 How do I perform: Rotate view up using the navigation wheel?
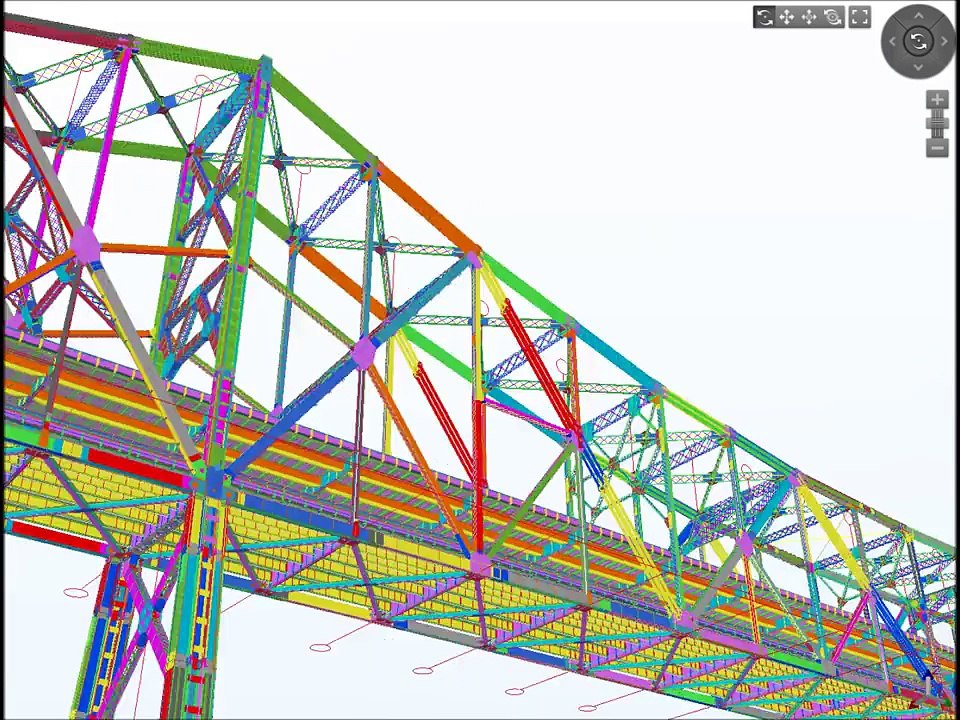click(x=919, y=17)
